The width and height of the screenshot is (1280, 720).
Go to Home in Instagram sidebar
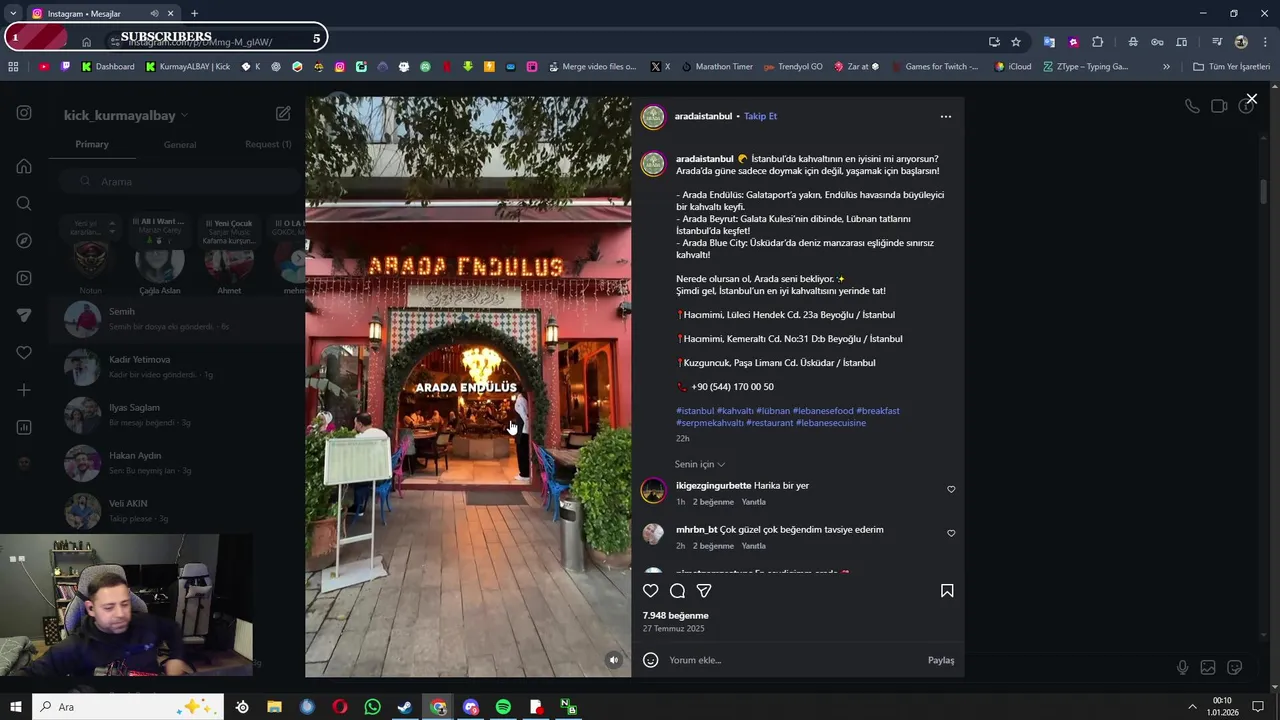(x=24, y=166)
